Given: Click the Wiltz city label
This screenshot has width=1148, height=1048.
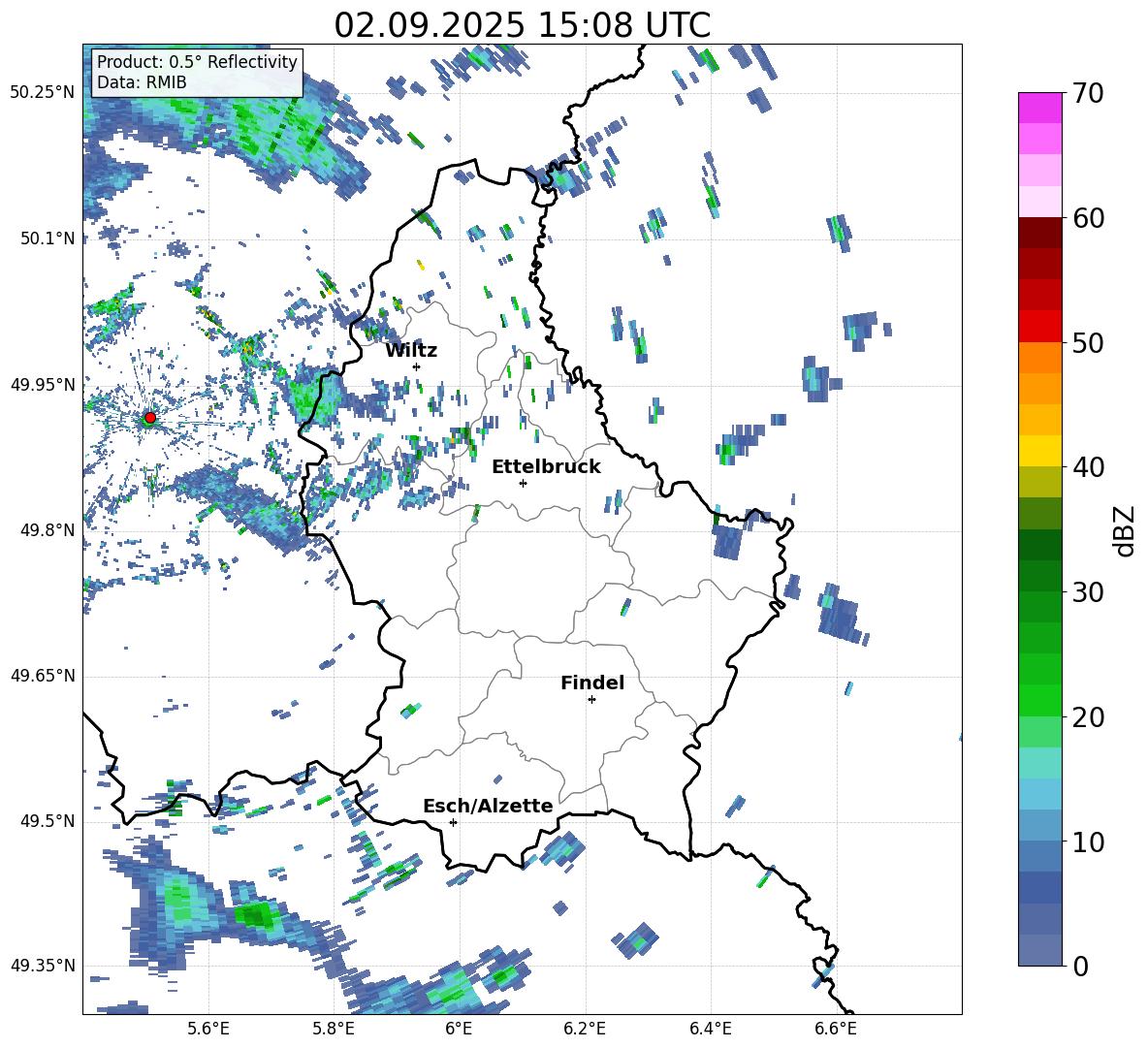Looking at the screenshot, I should [411, 351].
